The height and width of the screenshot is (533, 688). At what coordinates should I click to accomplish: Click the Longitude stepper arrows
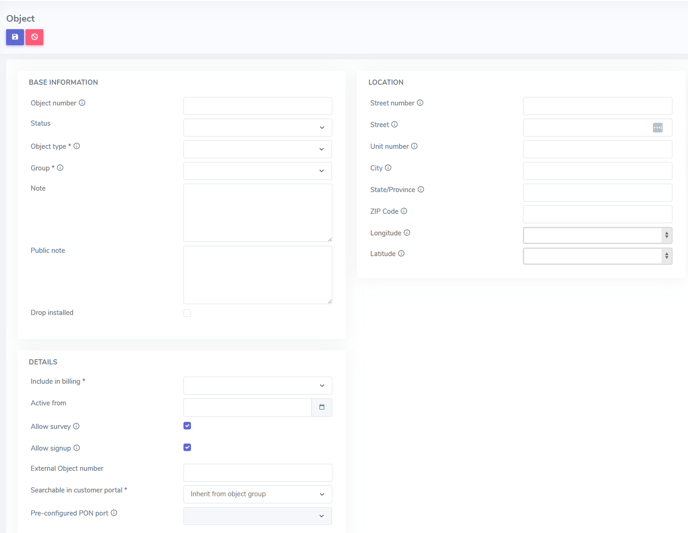click(666, 235)
